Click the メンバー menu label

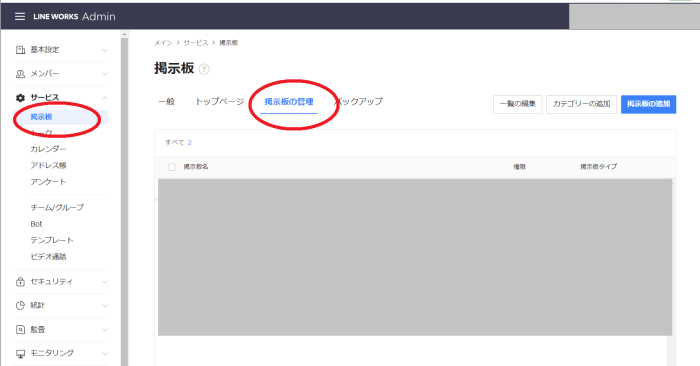click(x=45, y=74)
